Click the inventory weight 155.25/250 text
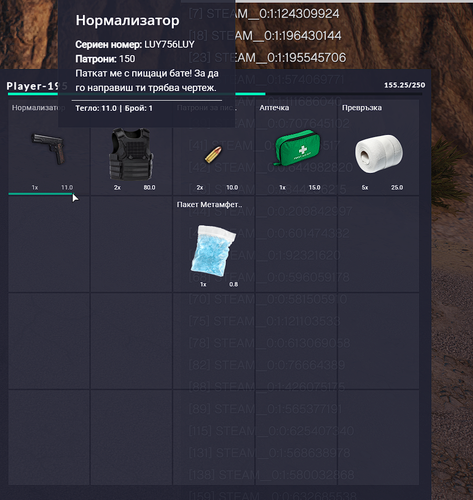Image resolution: width=473 pixels, height=500 pixels. [x=404, y=85]
